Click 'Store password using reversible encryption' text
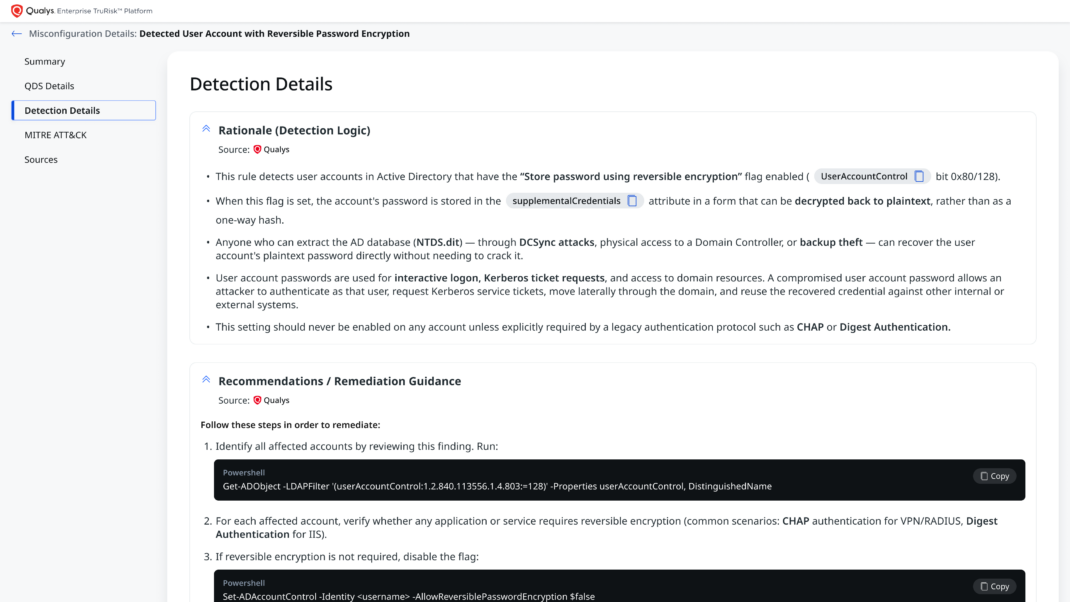The width and height of the screenshot is (1070, 602). coord(631,176)
